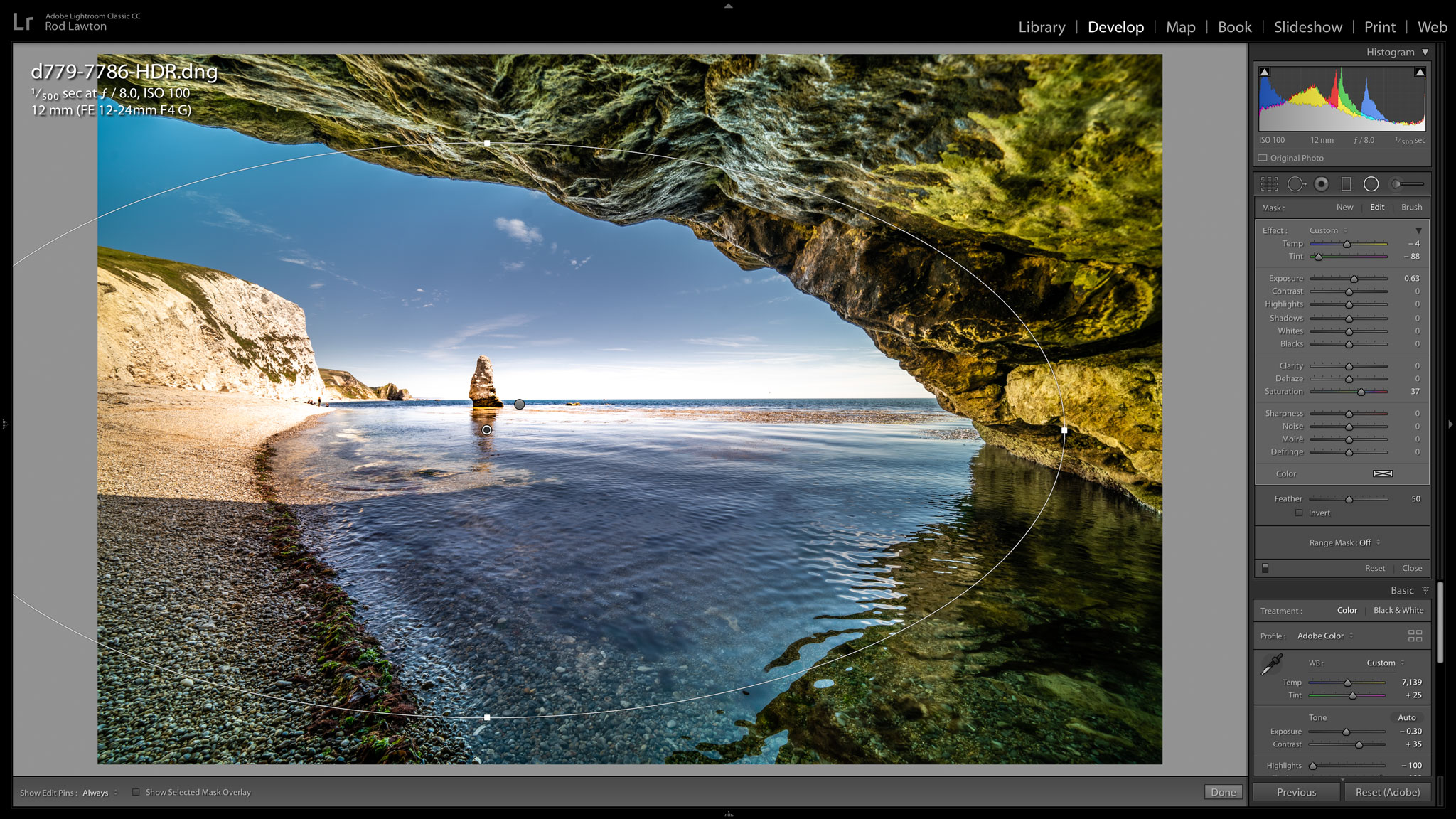Toggle the Original Photo checkbox
This screenshot has width=1456, height=819.
(x=1261, y=158)
